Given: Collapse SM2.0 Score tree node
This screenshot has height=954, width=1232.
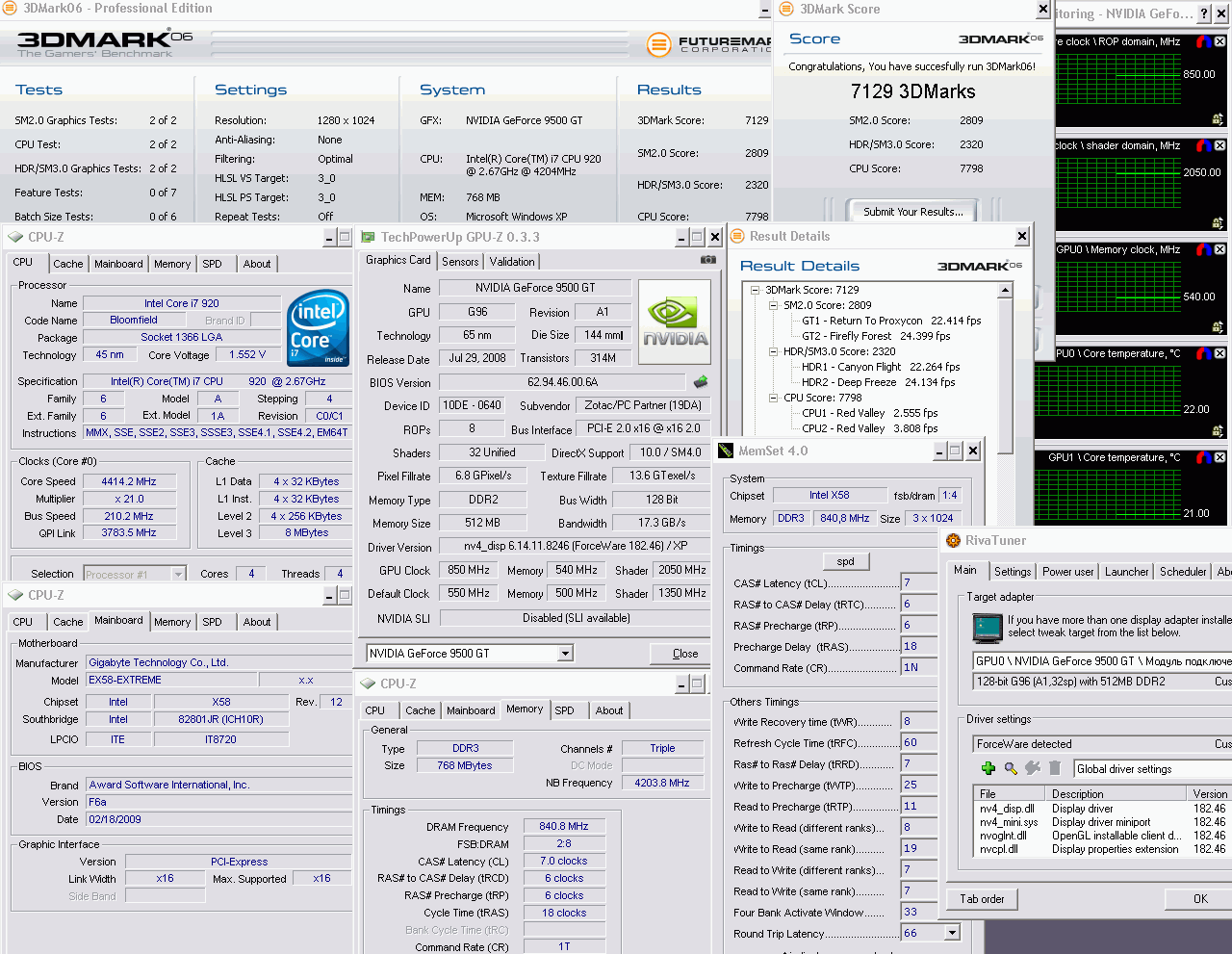Looking at the screenshot, I should coord(774,305).
